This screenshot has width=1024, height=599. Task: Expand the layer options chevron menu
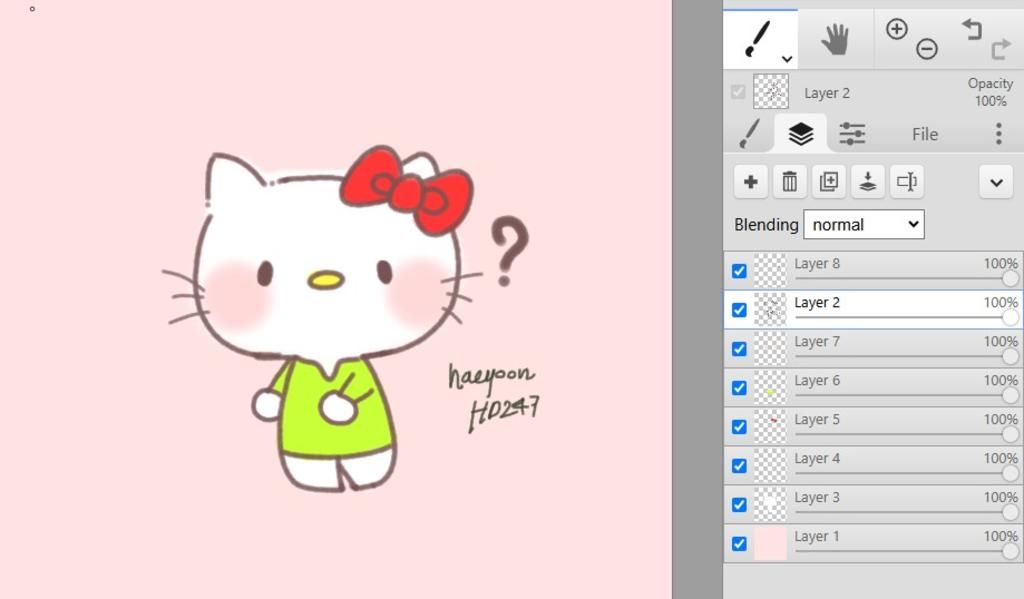(x=996, y=182)
